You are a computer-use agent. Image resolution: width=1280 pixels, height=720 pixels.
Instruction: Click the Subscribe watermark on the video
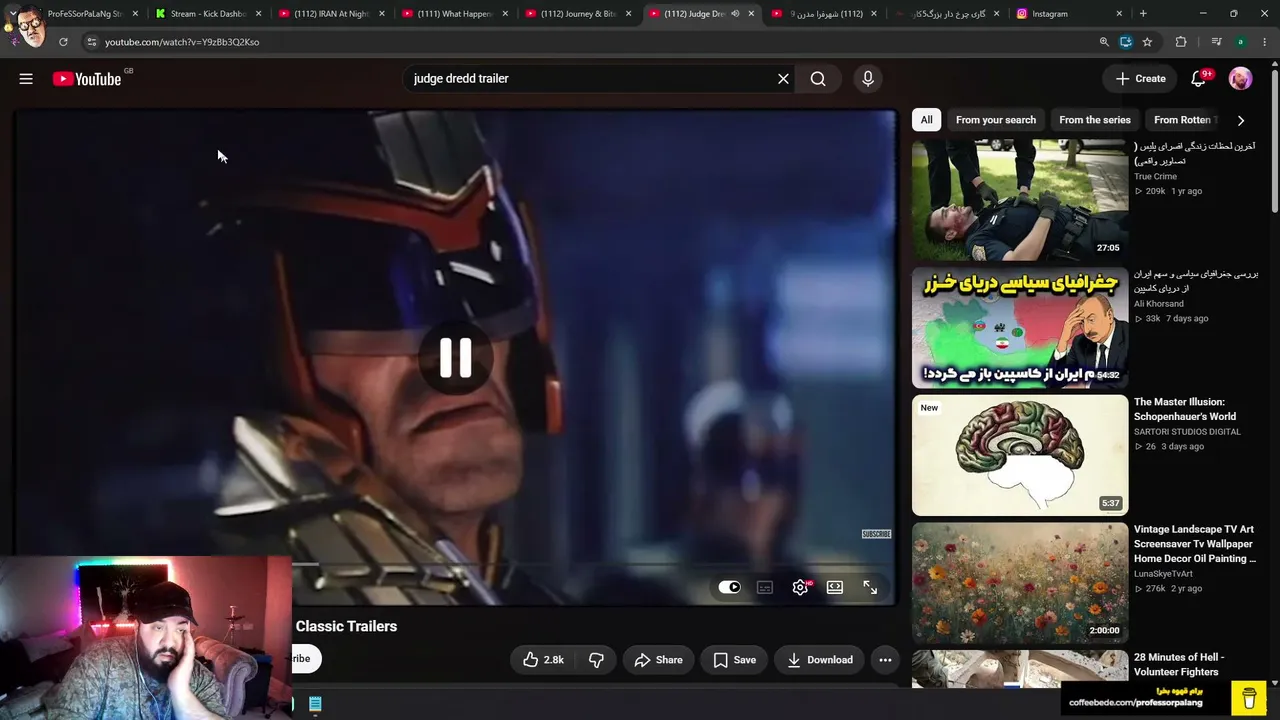[876, 534]
